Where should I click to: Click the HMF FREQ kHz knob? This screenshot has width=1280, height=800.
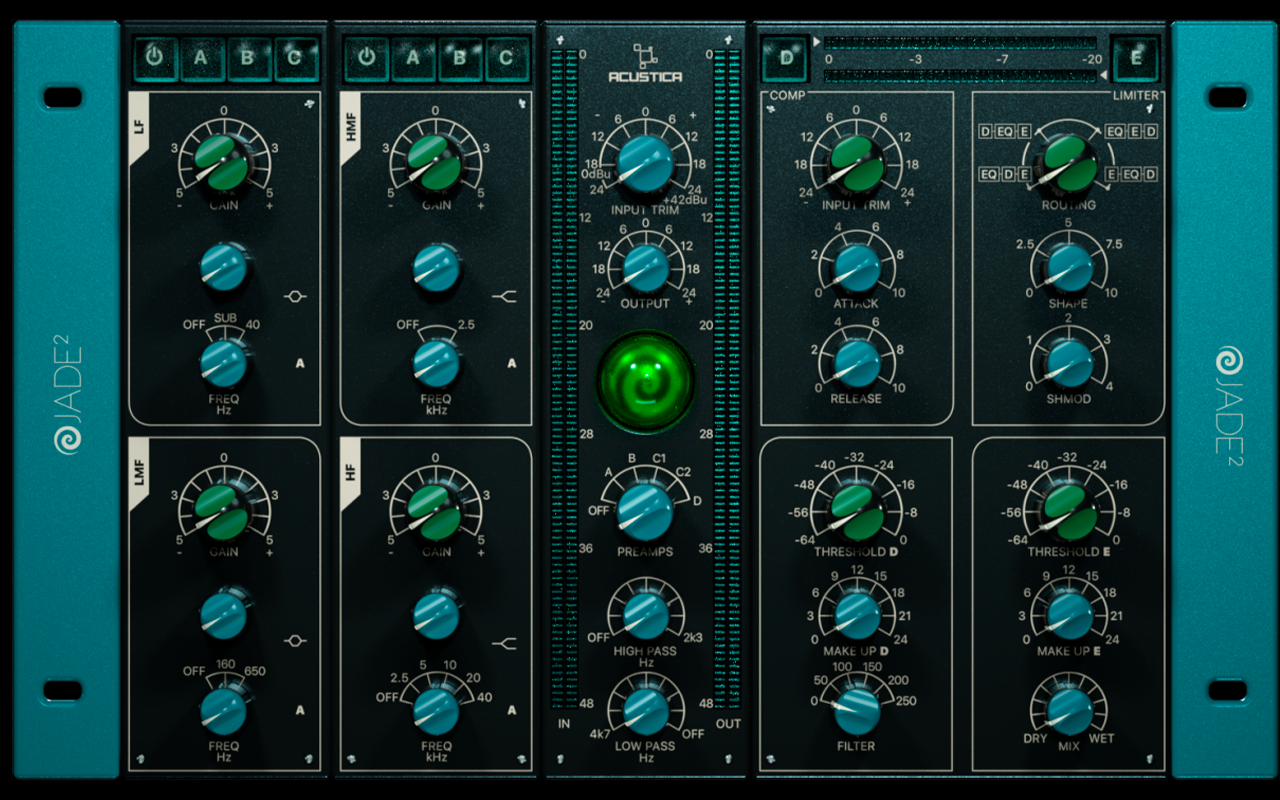(436, 363)
